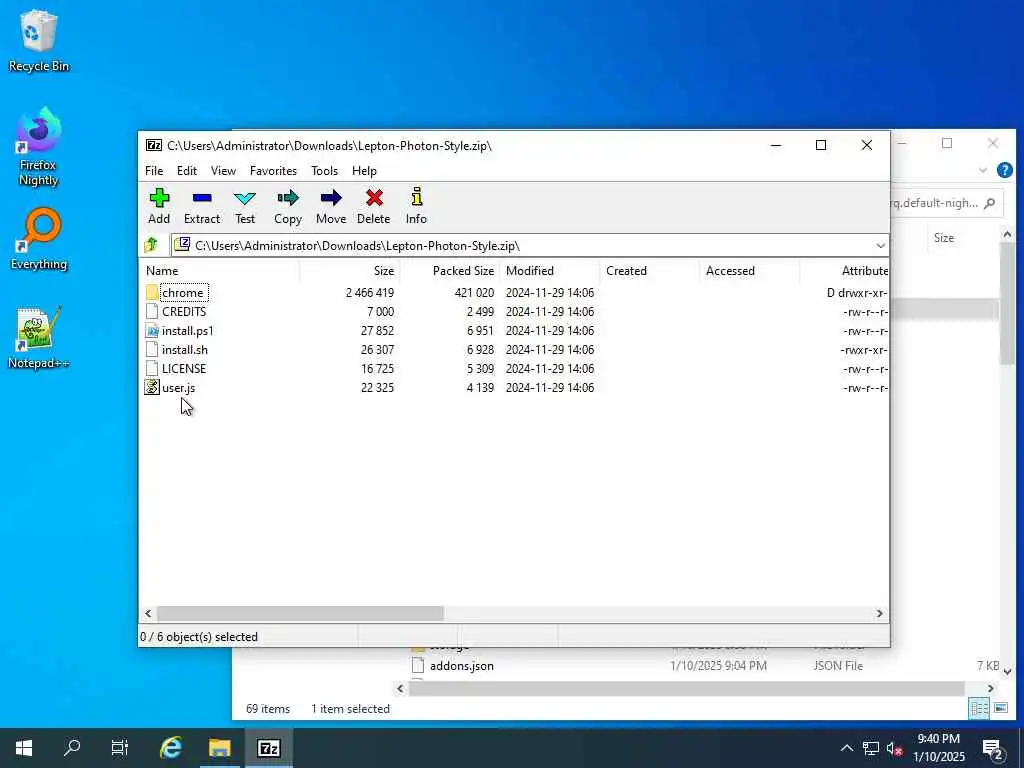1024x768 pixels.
Task: Switch Explorer to details view icon
Action: pyautogui.click(x=978, y=708)
